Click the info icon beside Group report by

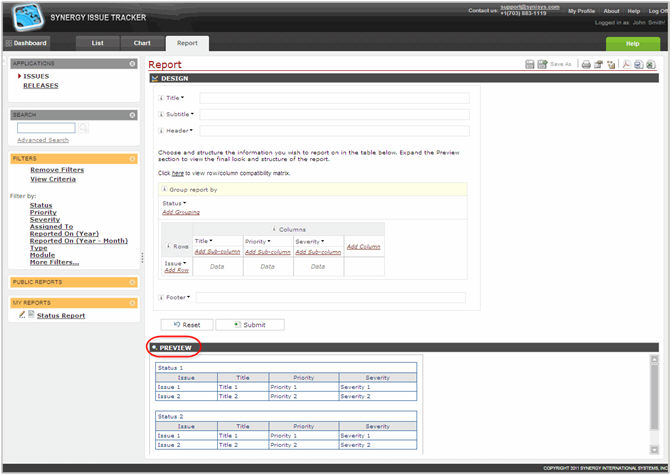[165, 189]
